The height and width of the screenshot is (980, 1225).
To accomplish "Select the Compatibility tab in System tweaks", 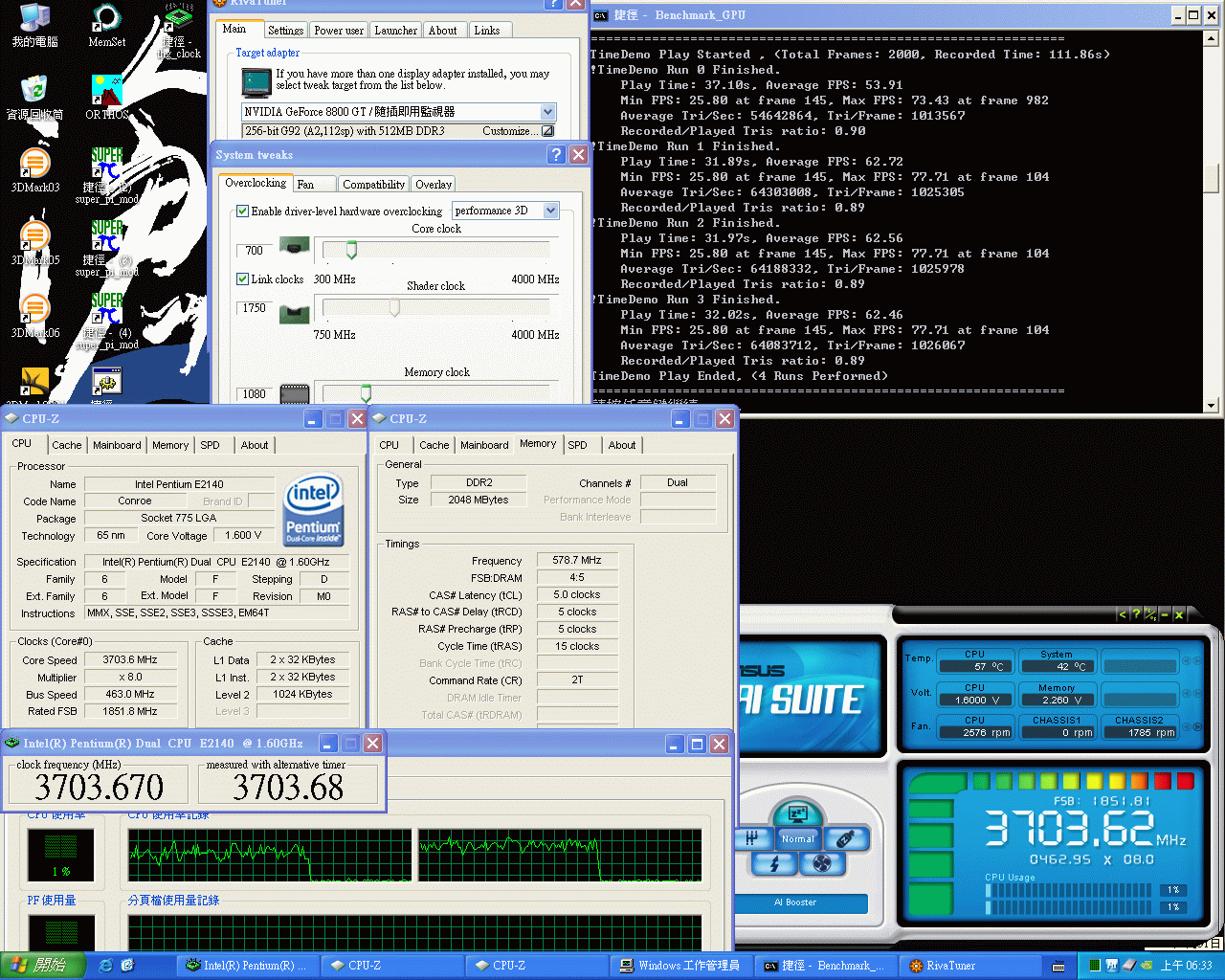I will coord(373,185).
